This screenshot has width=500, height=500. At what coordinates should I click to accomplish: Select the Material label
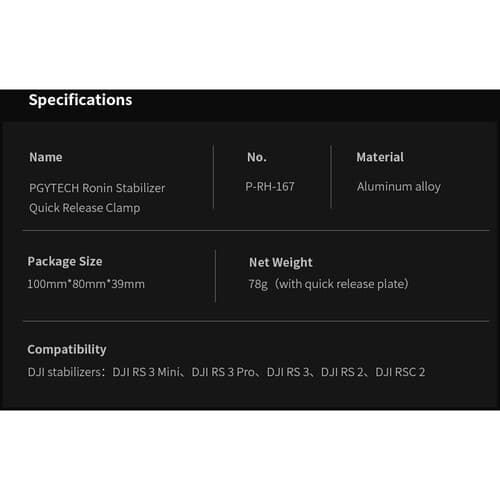(x=380, y=157)
